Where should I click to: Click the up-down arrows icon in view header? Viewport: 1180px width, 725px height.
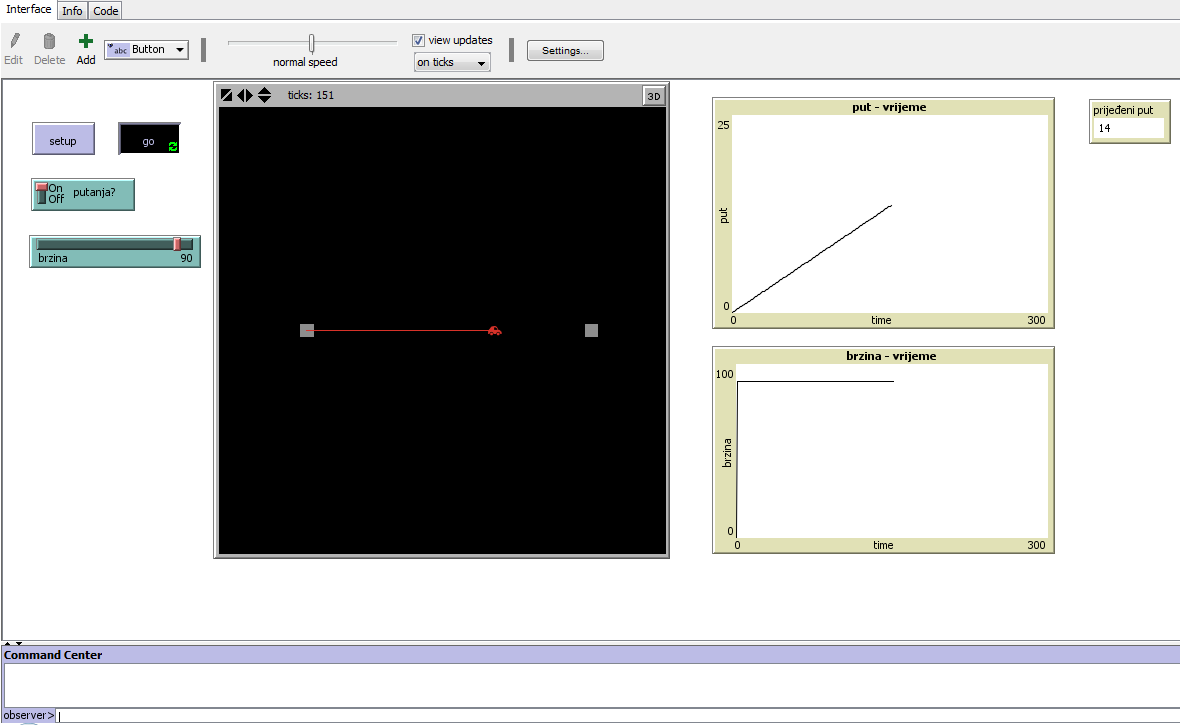point(264,95)
